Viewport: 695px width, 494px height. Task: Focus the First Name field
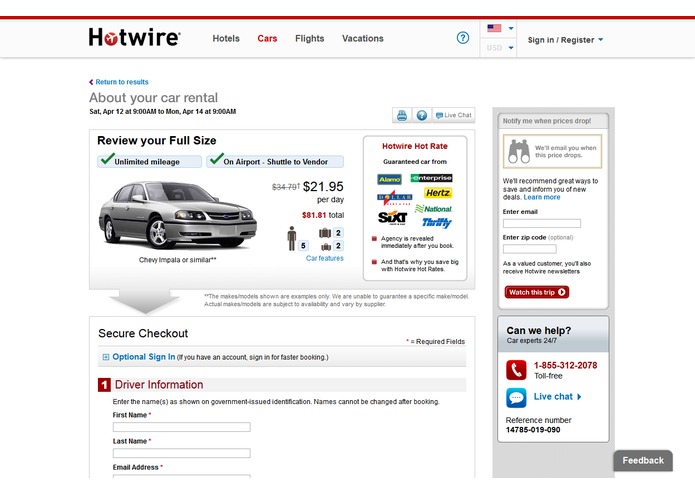point(182,427)
